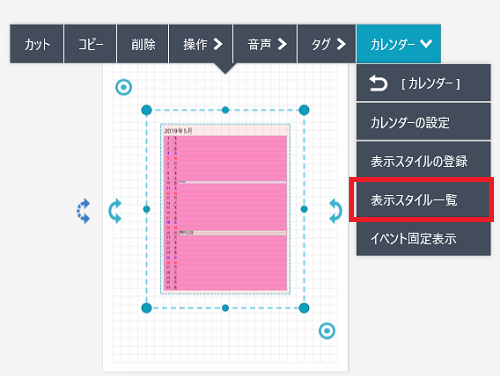500x376 pixels.
Task: Click the カット button
Action: pos(37,44)
